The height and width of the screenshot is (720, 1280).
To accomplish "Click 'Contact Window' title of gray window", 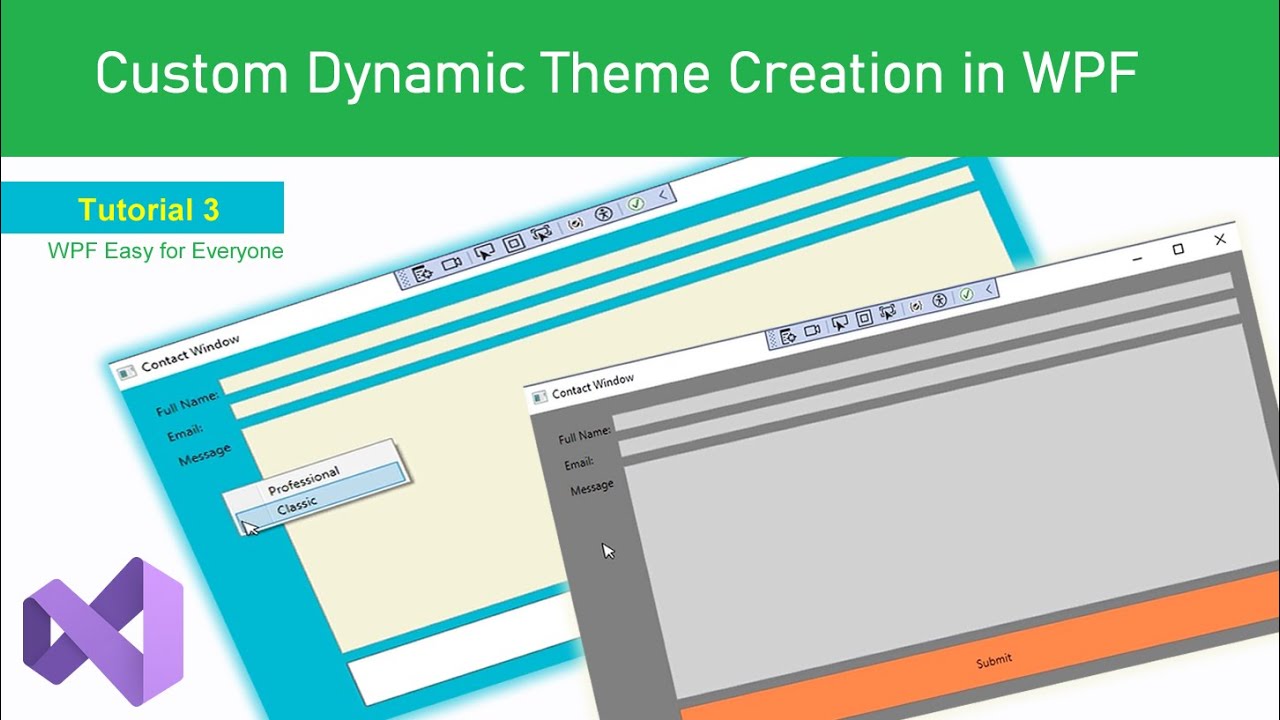I will pos(593,386).
